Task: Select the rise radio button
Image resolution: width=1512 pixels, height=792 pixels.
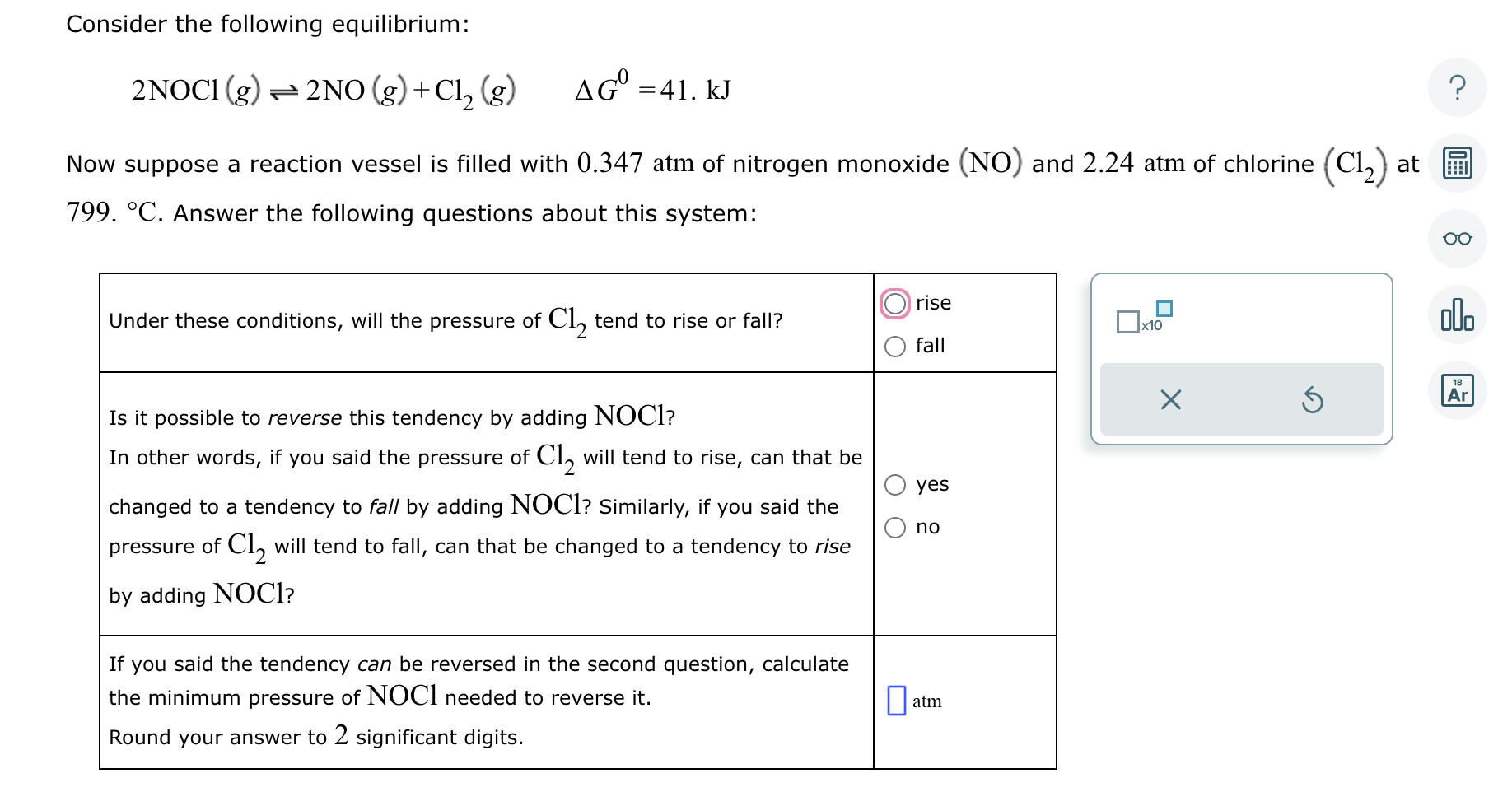Action: pos(895,302)
